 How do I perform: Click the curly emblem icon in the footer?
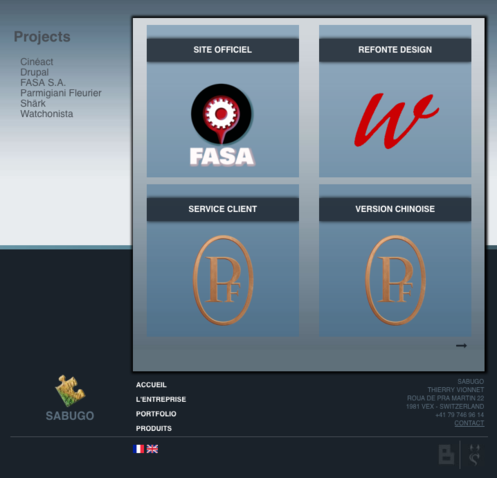(x=474, y=454)
